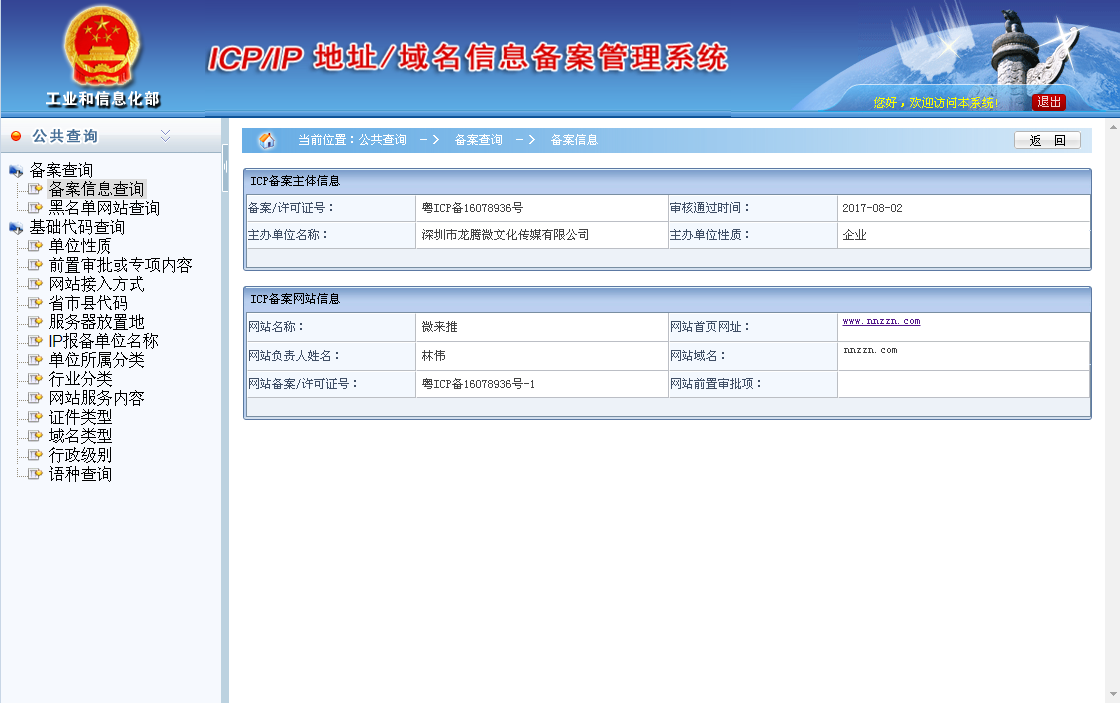1120x703 pixels.
Task: Click the page icon beside IP报备单位名称
Action: click(35, 341)
